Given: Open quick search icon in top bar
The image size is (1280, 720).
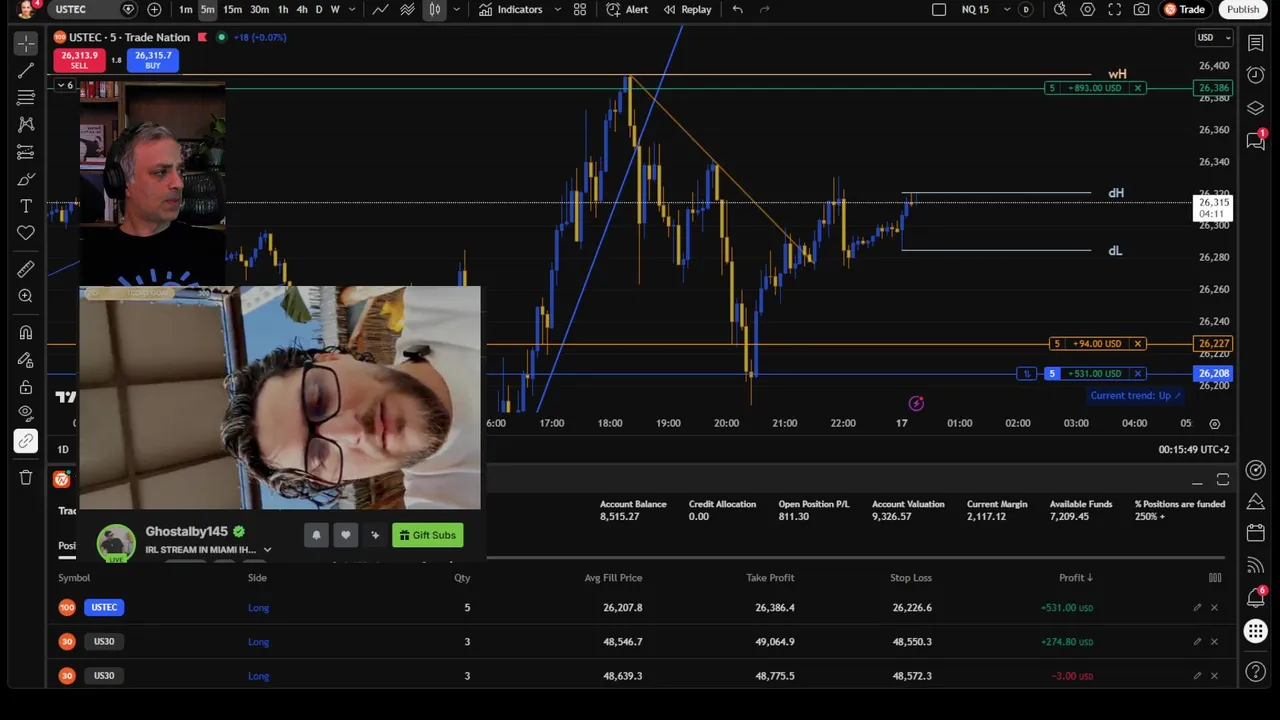Looking at the screenshot, I should tap(1060, 9).
